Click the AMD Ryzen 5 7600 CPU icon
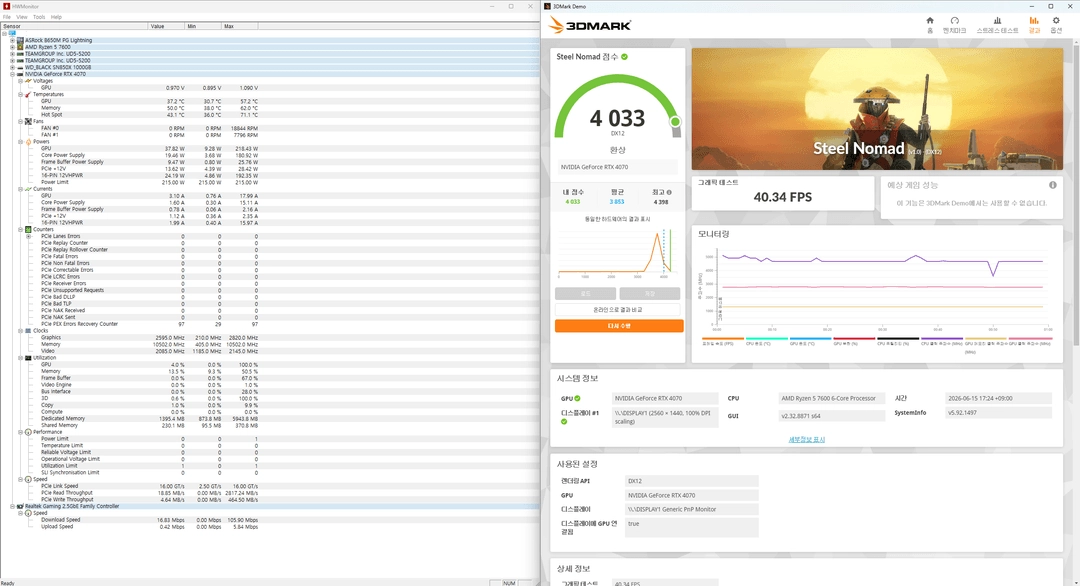 click(20, 48)
